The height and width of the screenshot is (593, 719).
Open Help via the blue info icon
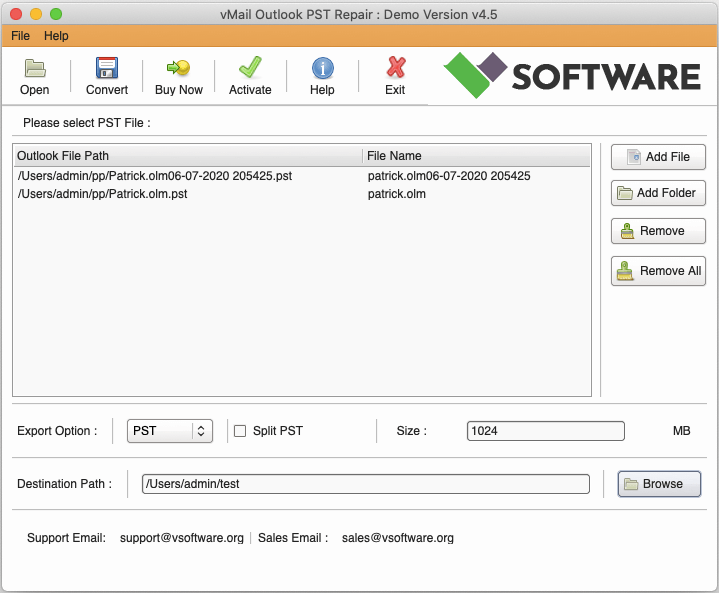pos(322,68)
